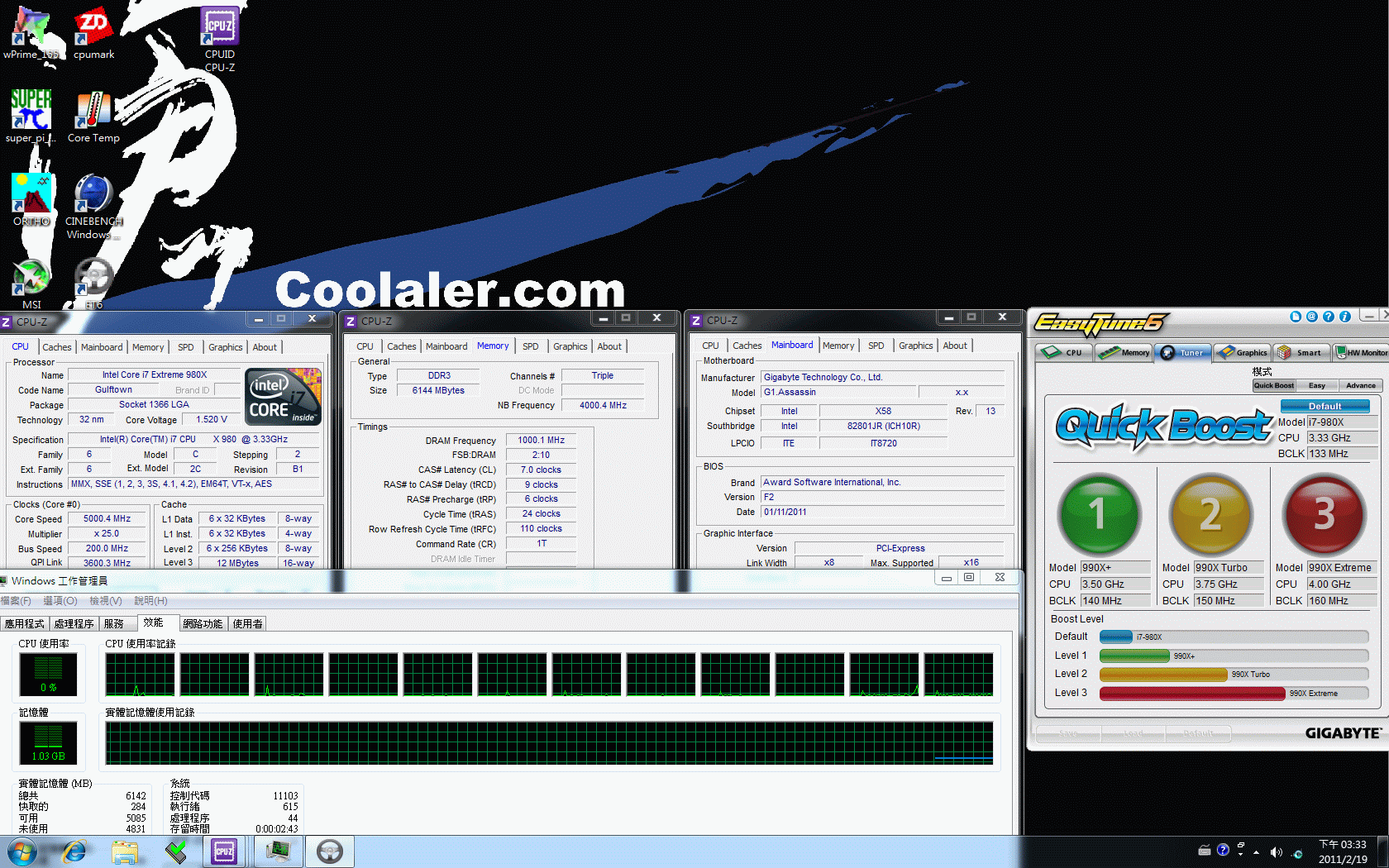Show hidden tray icons arrow
Screen dimensions: 1389x868
1257,852
